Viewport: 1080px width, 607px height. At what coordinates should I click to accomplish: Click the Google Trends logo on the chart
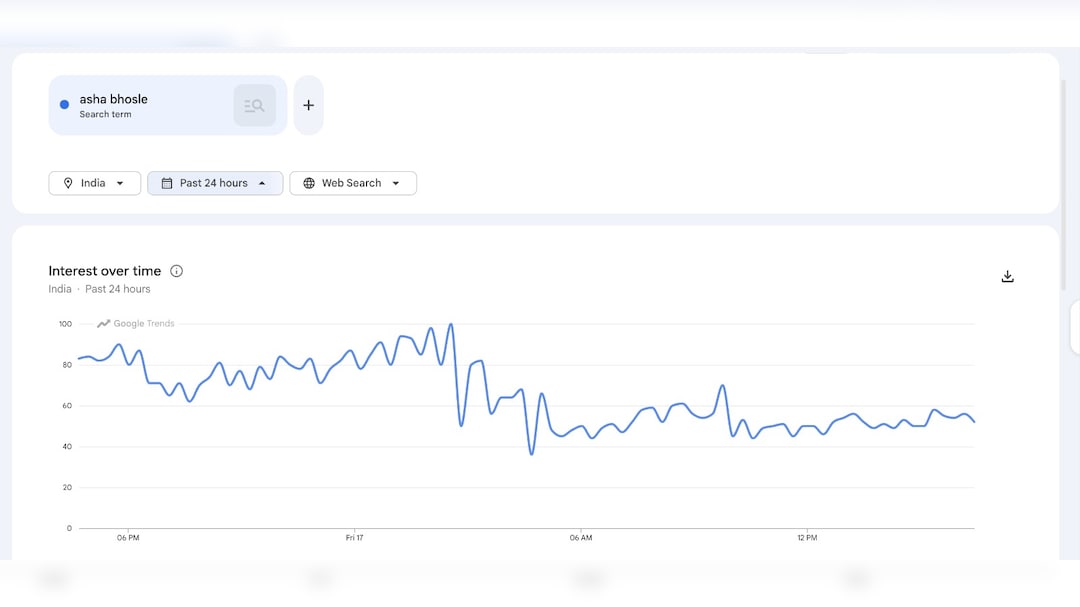pos(136,324)
